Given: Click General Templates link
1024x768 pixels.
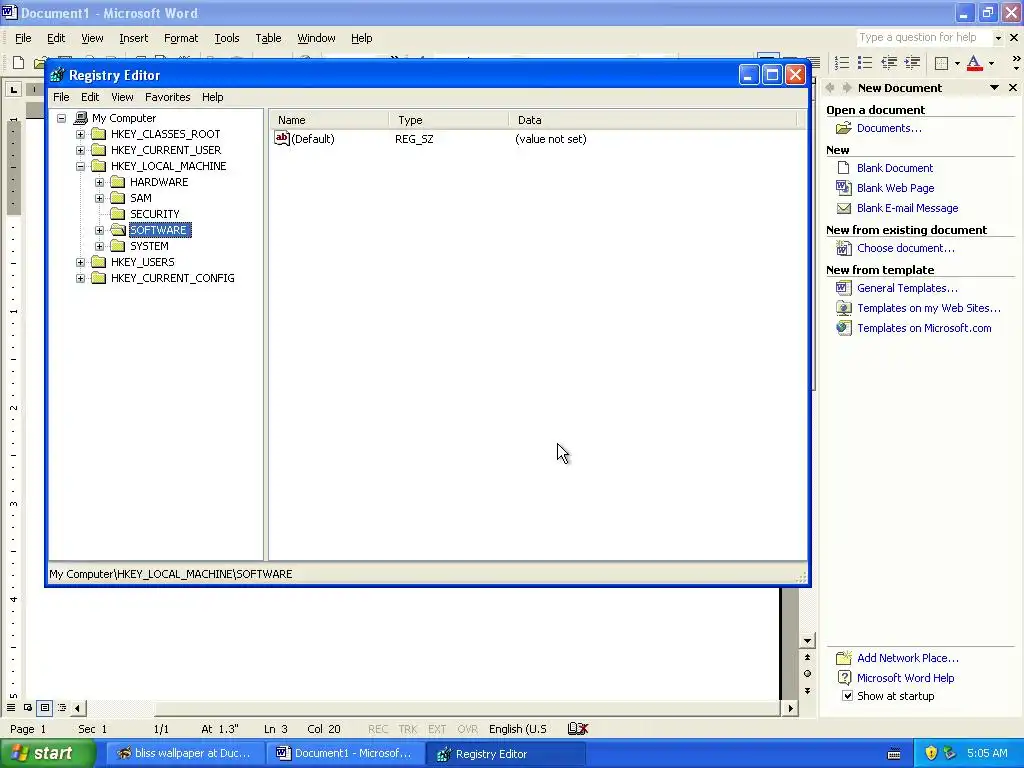Looking at the screenshot, I should pyautogui.click(x=907, y=288).
